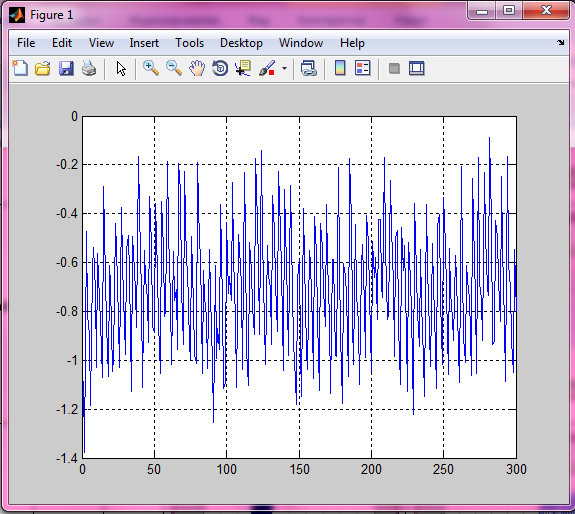Insert a legend with the toolbar icon
This screenshot has height=514, width=575.
coord(363,68)
